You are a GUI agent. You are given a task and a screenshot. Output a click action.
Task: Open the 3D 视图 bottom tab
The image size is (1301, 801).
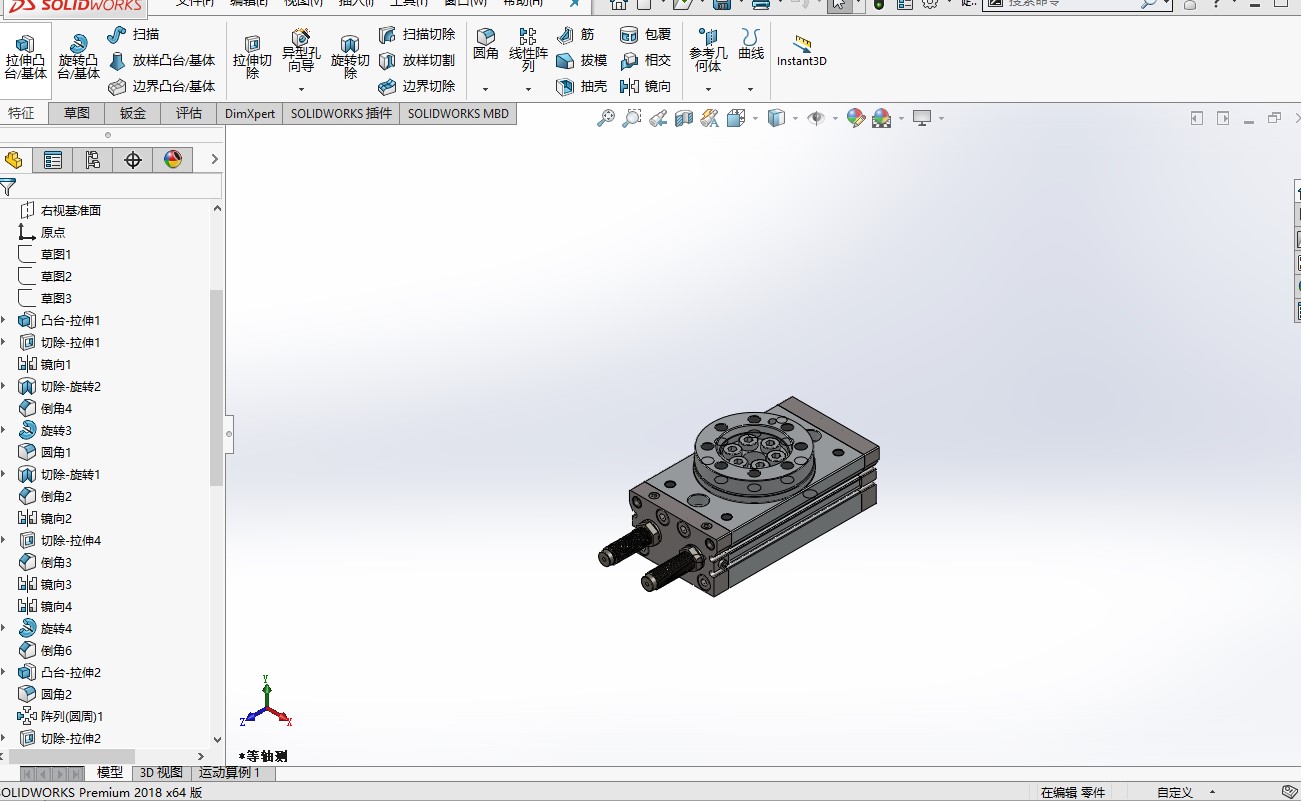point(161,773)
